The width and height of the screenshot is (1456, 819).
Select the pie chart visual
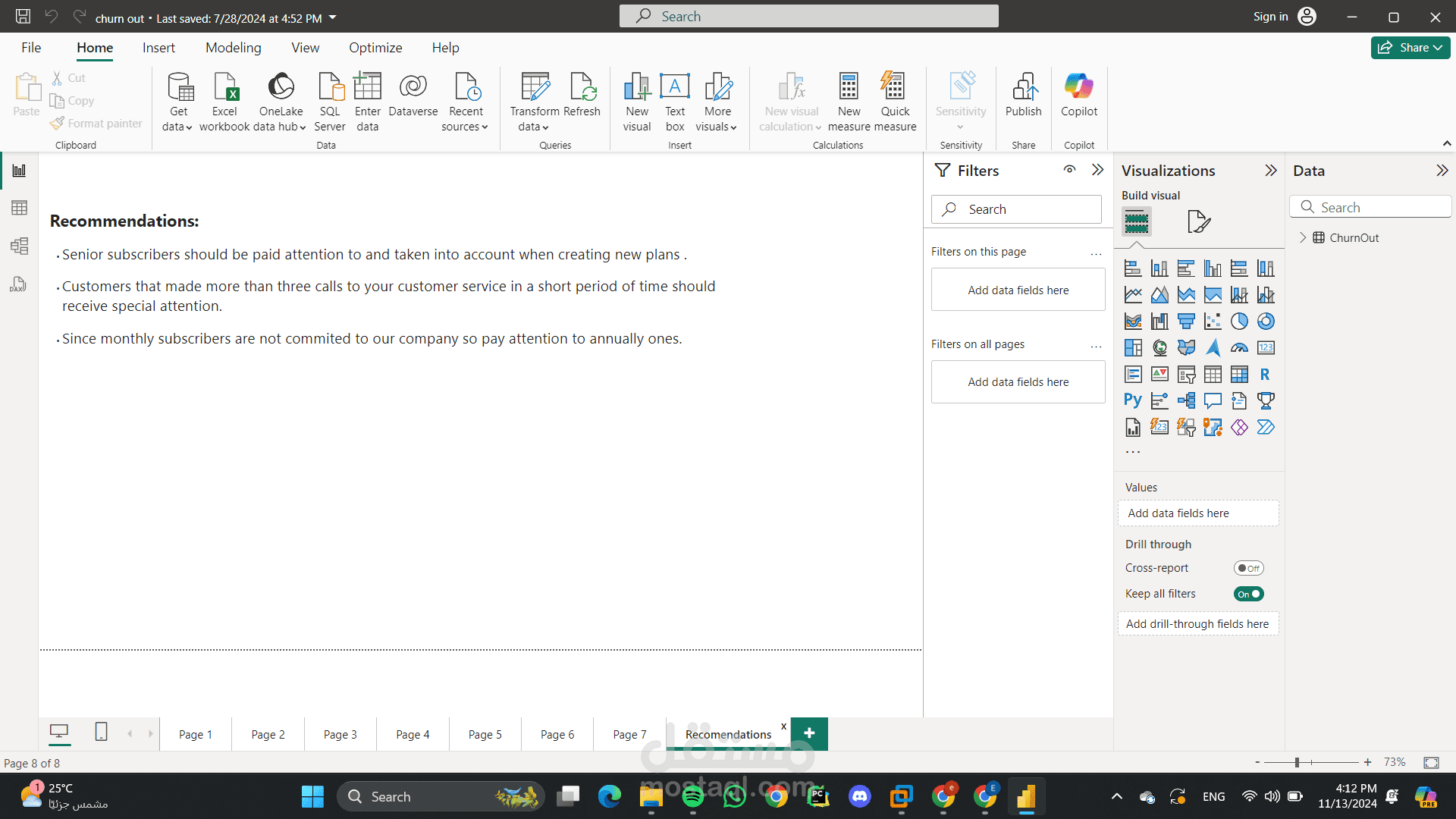pyautogui.click(x=1239, y=322)
